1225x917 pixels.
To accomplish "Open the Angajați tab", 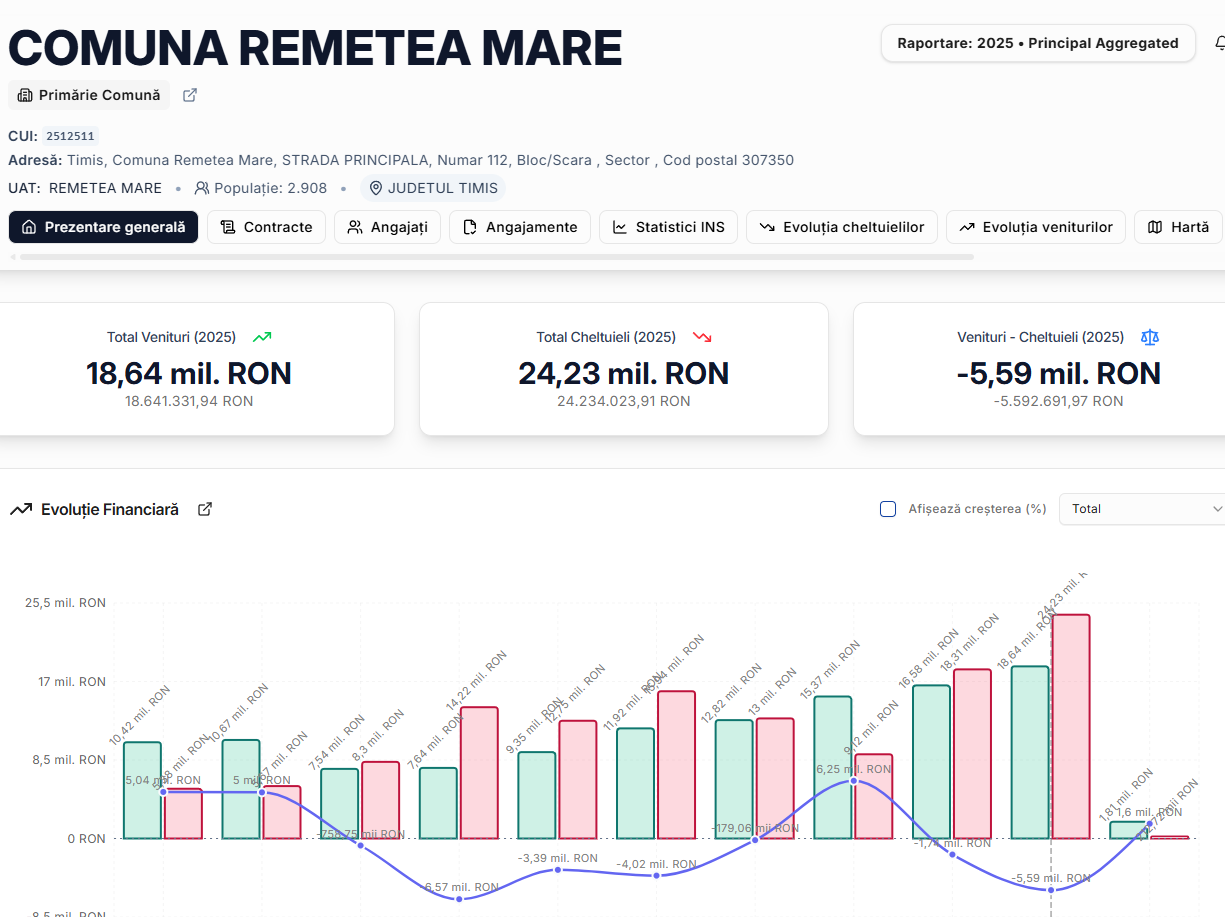I will coord(387,227).
